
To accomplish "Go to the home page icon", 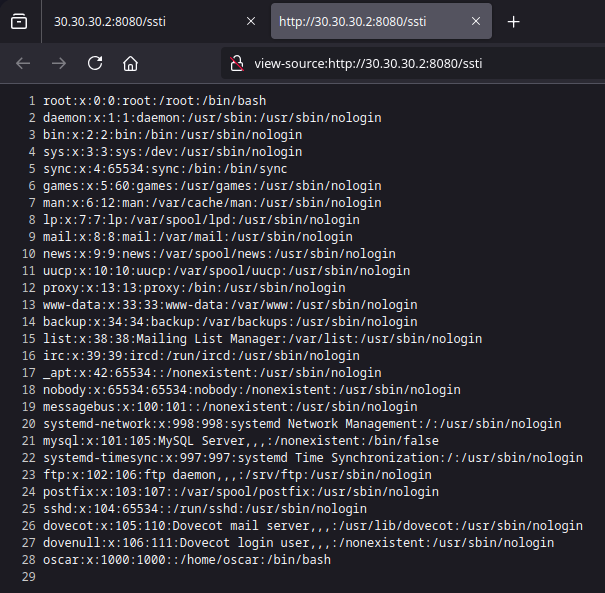I will (130, 63).
